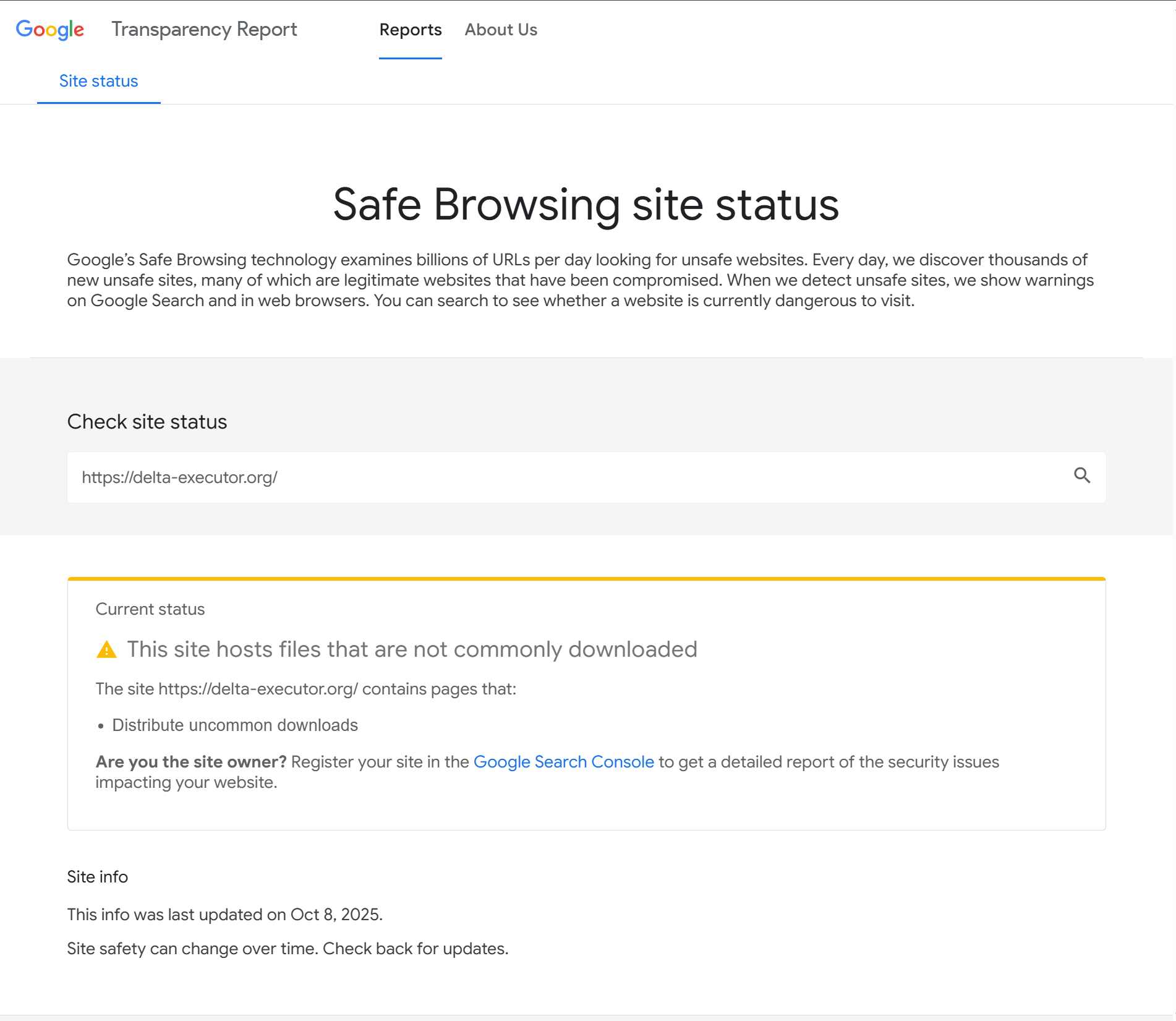Open the Google Search Console link
Image resolution: width=1176 pixels, height=1021 pixels.
pos(563,762)
